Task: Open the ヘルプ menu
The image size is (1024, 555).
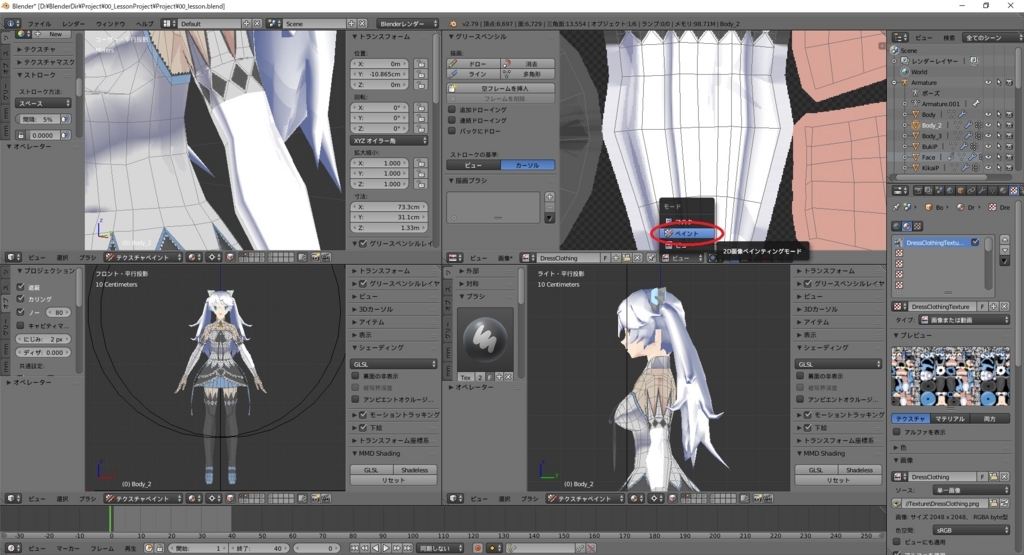Action: (x=144, y=24)
